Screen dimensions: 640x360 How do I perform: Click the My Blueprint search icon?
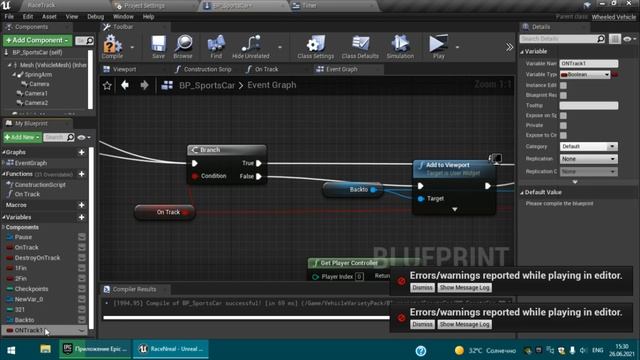(70, 137)
